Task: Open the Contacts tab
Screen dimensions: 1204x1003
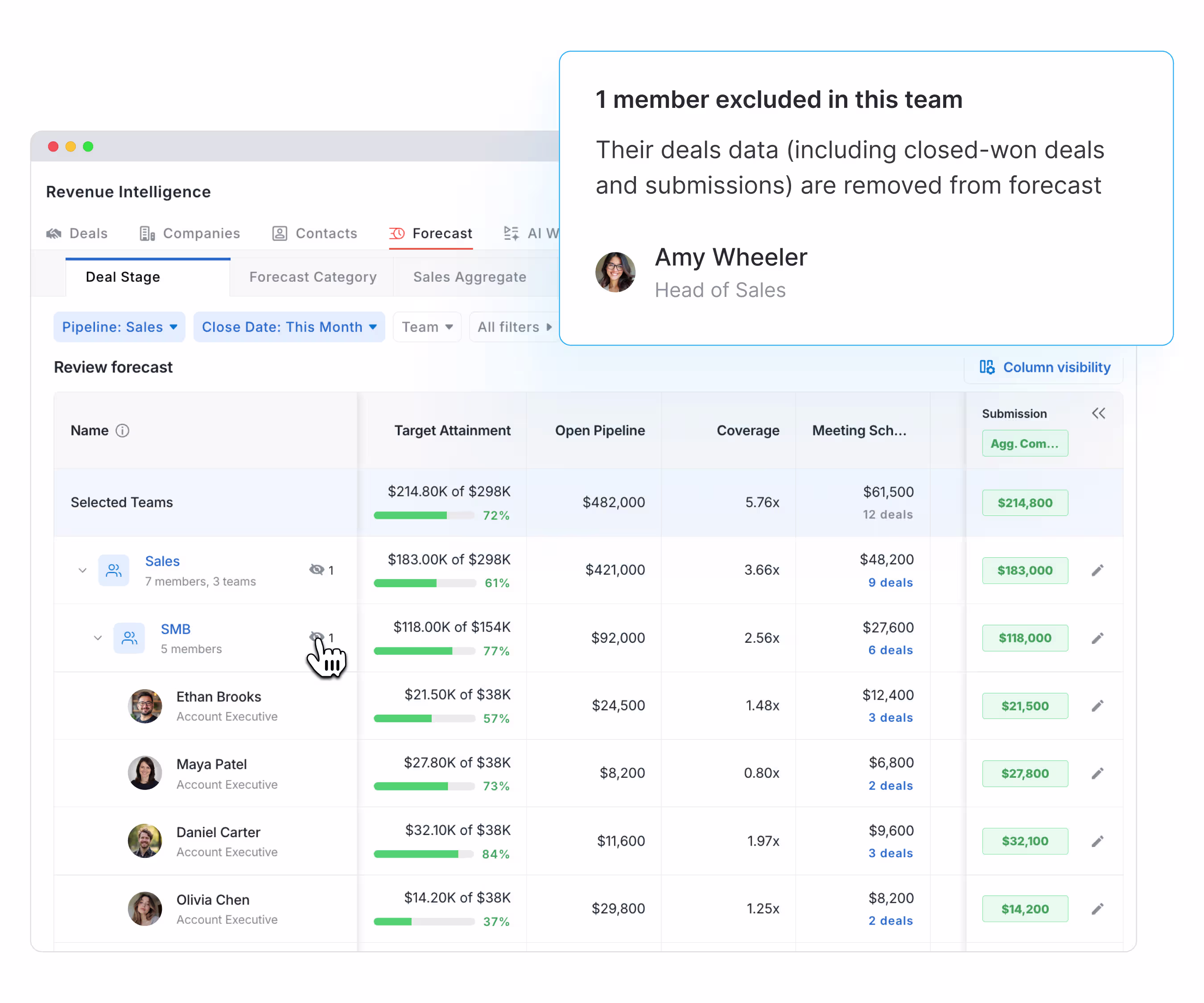Action: point(315,233)
